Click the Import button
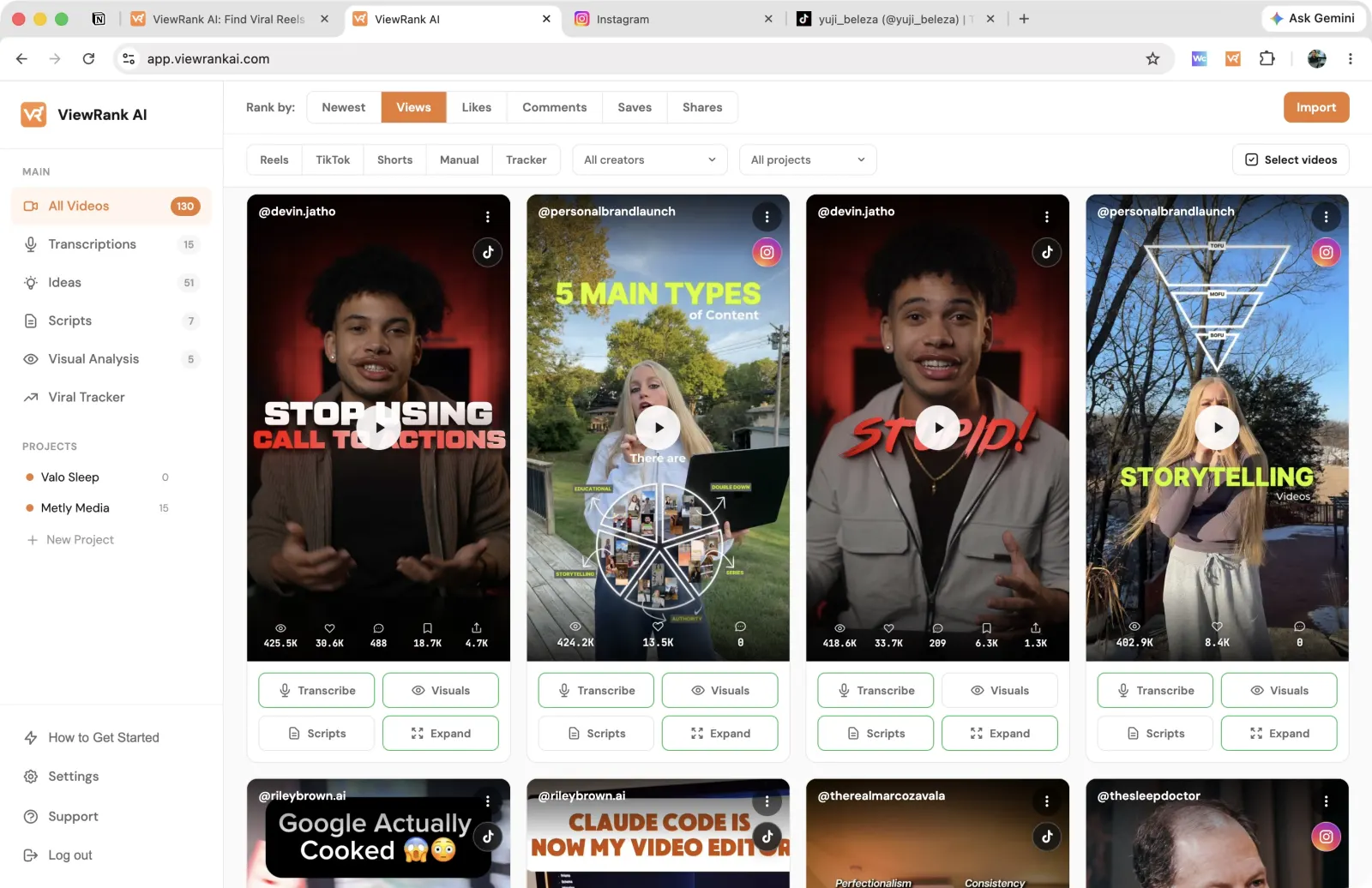Screen dimensions: 1372x888 click(1316, 107)
